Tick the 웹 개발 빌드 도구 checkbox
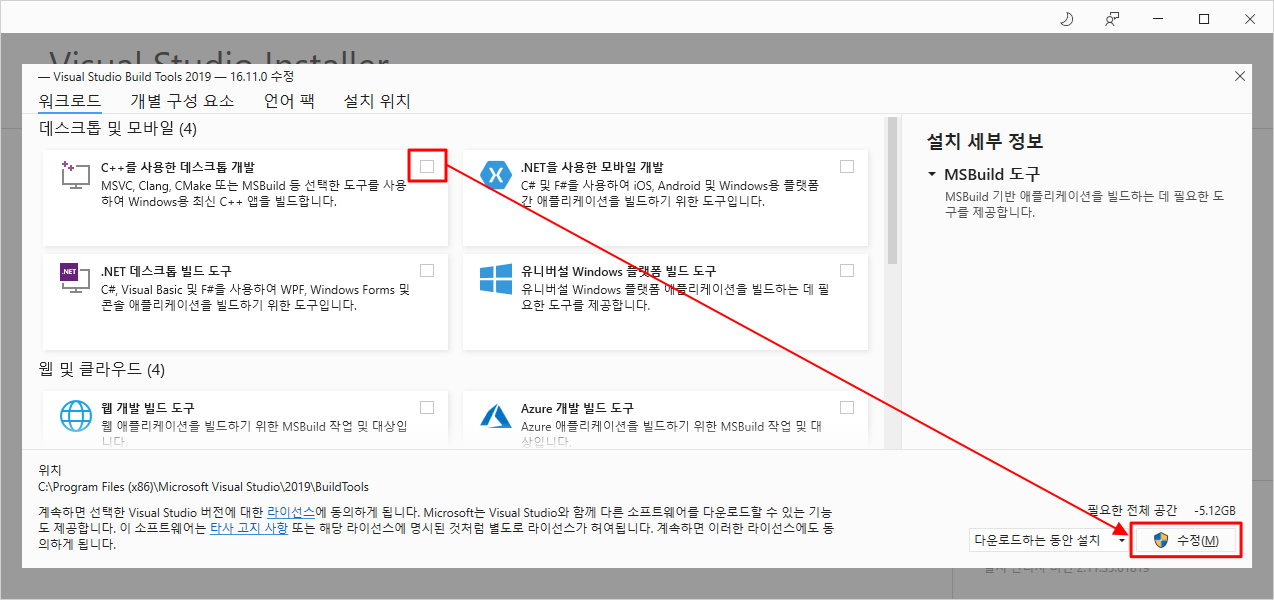Viewport: 1274px width, 600px height. click(x=427, y=407)
